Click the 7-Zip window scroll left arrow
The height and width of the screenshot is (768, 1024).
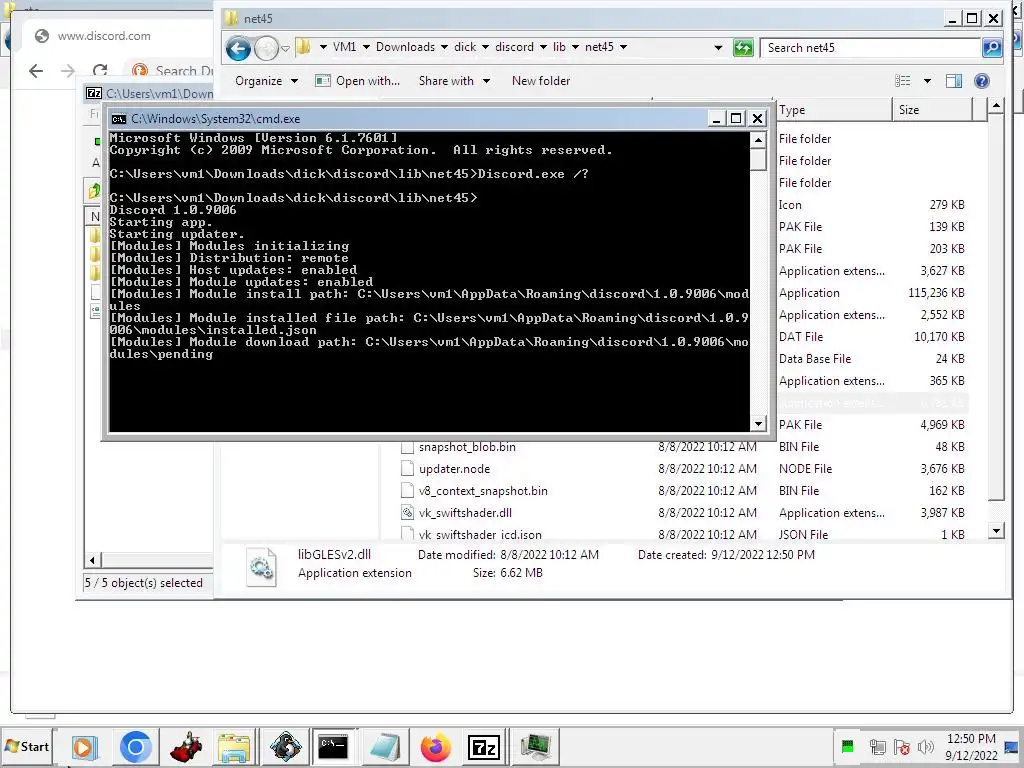(92, 560)
